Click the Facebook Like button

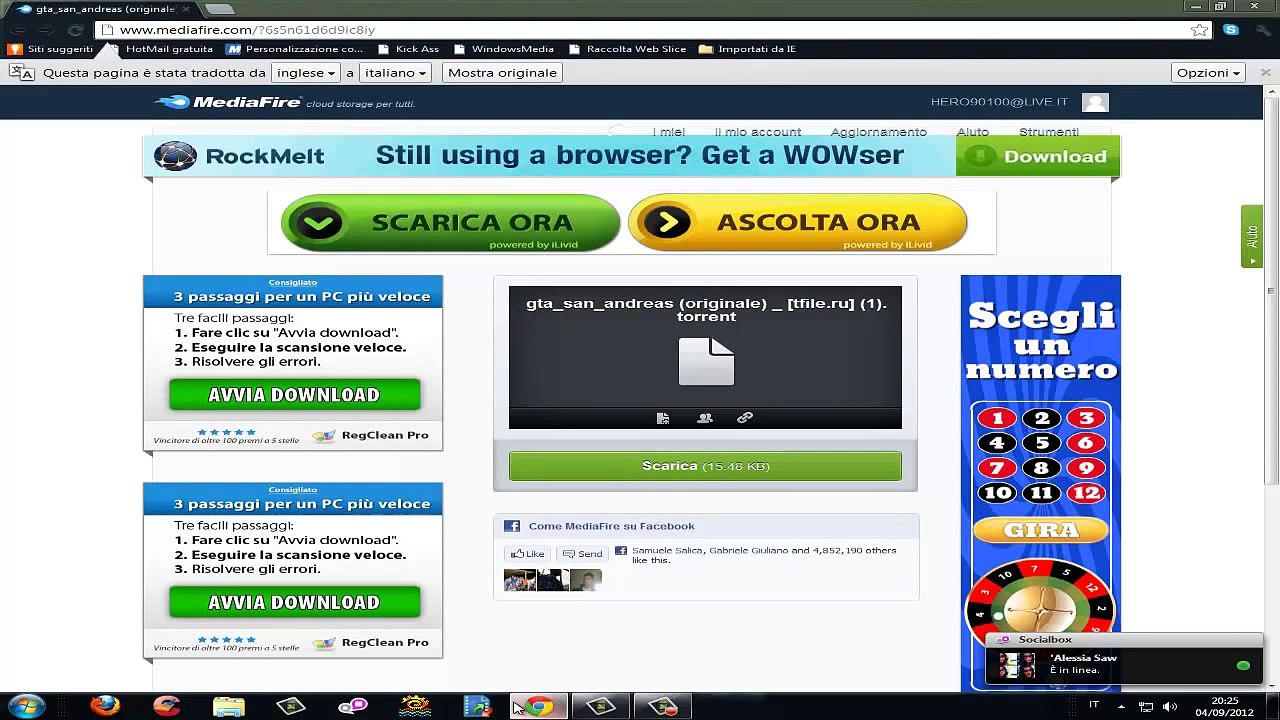tap(527, 554)
